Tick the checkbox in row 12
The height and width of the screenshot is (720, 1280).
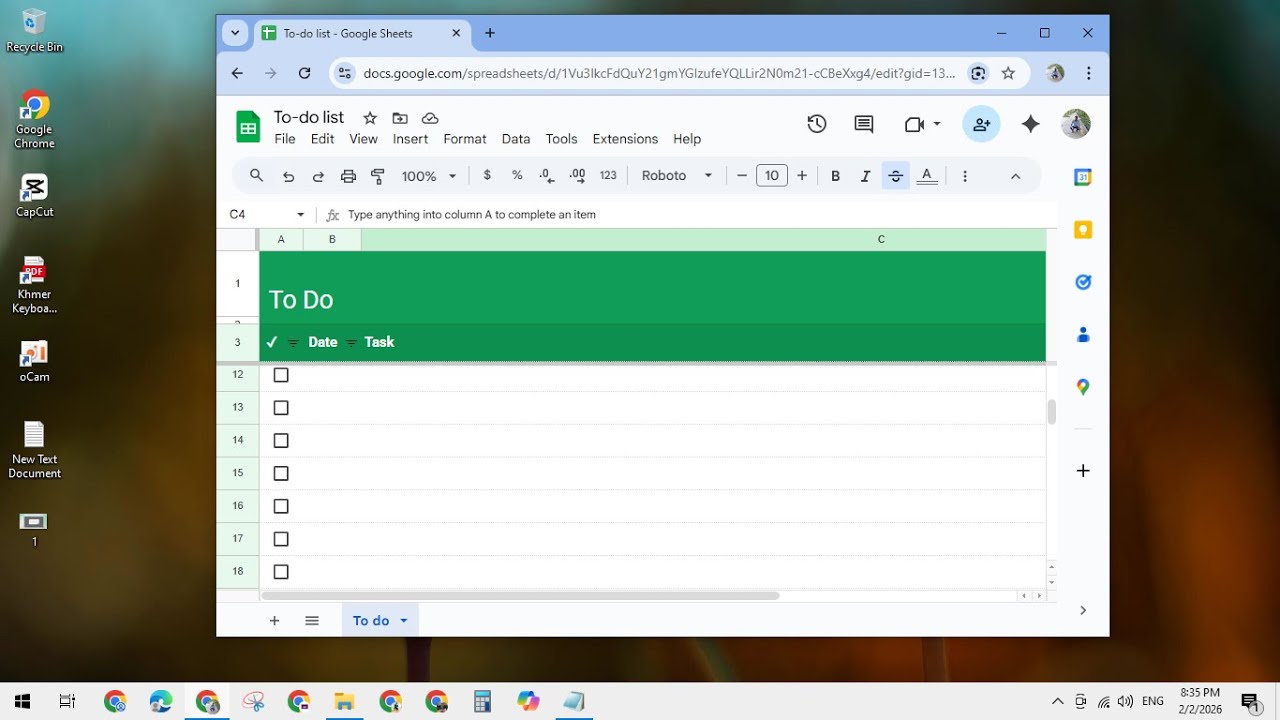(281, 375)
